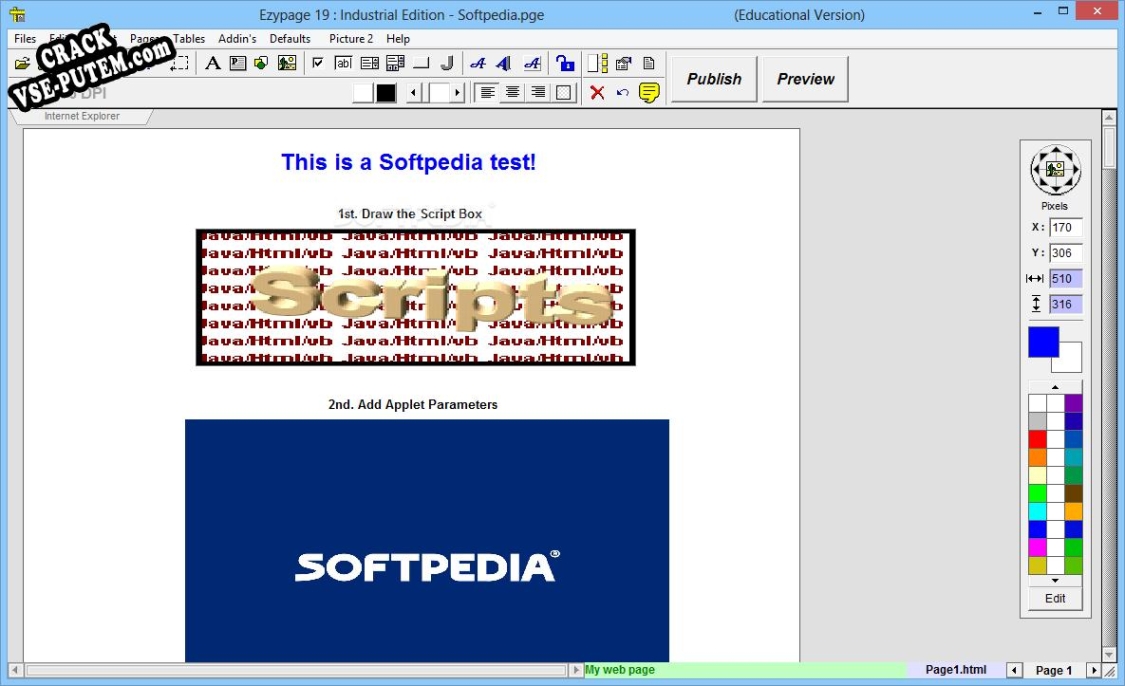Click the right arrow of the toolbar stepper
Image resolution: width=1125 pixels, height=686 pixels.
[457, 93]
